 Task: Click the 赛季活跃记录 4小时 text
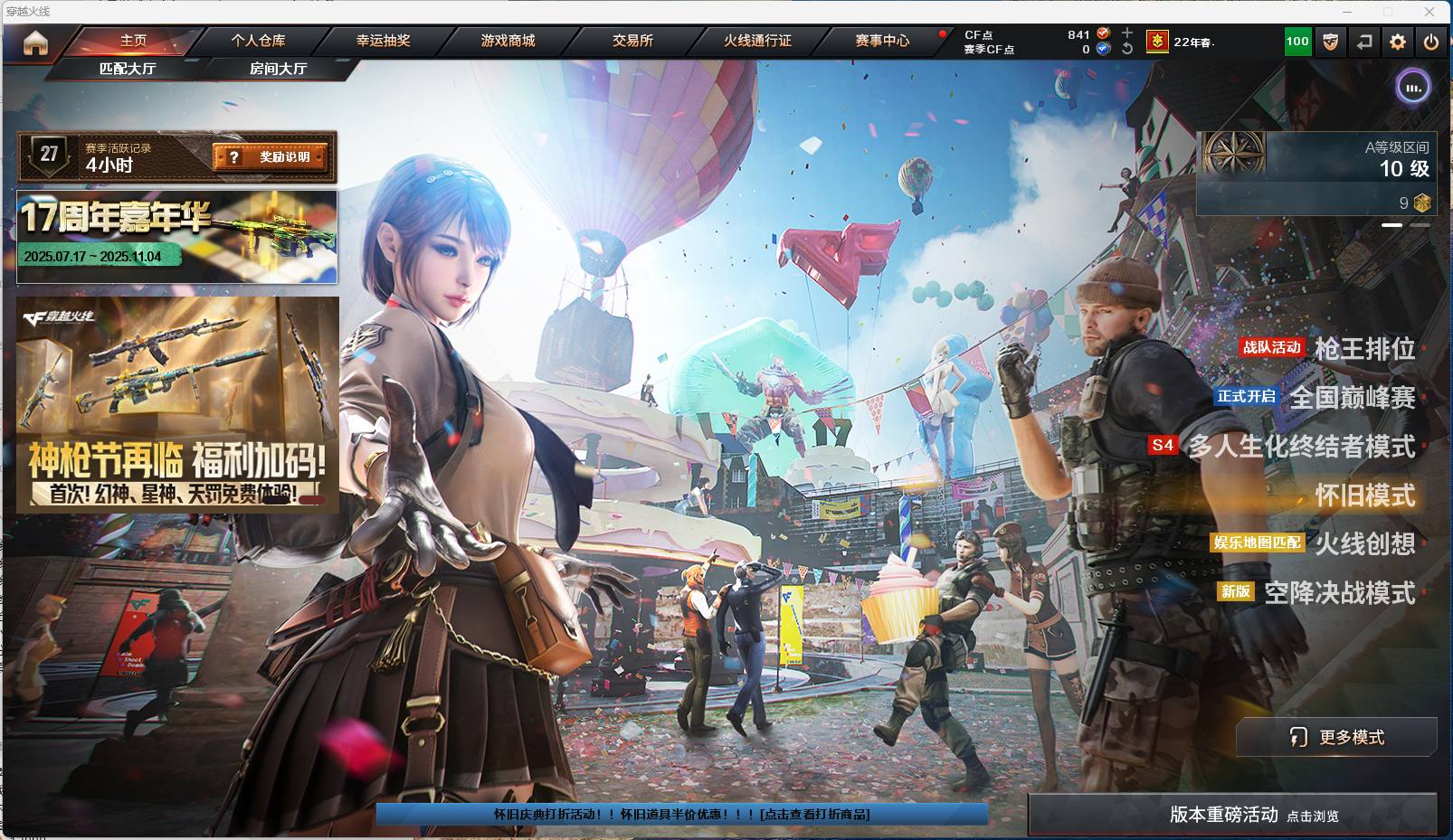tap(119, 157)
